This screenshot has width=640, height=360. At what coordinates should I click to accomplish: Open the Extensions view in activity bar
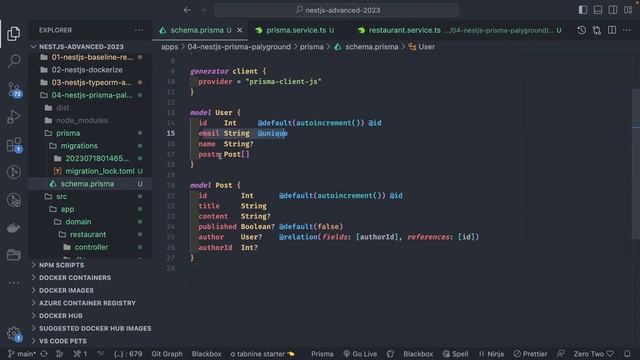point(13,145)
